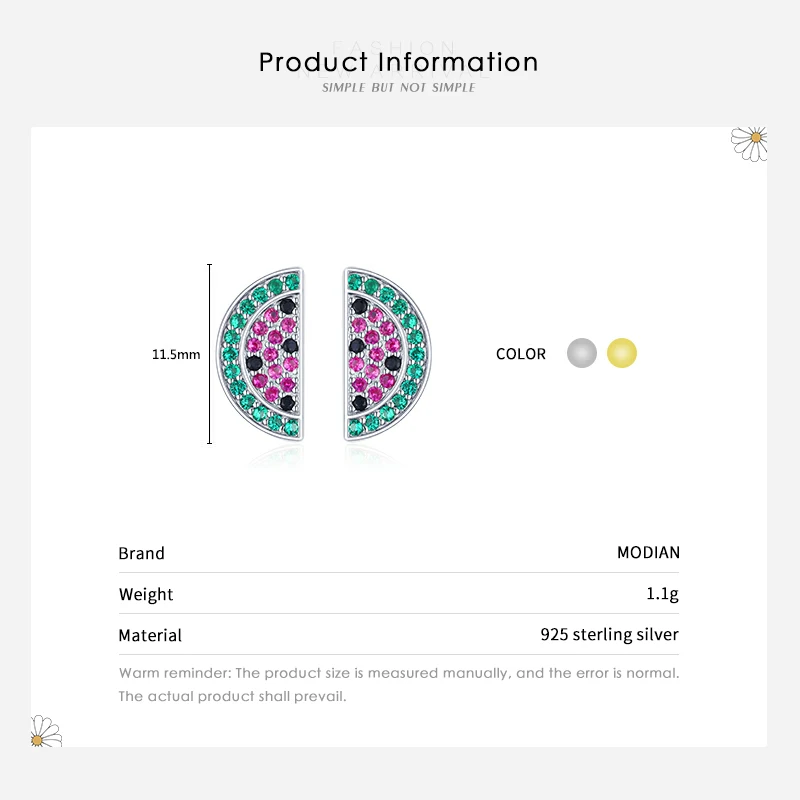Click the Brand row label
This screenshot has width=800, height=800.
tap(142, 553)
